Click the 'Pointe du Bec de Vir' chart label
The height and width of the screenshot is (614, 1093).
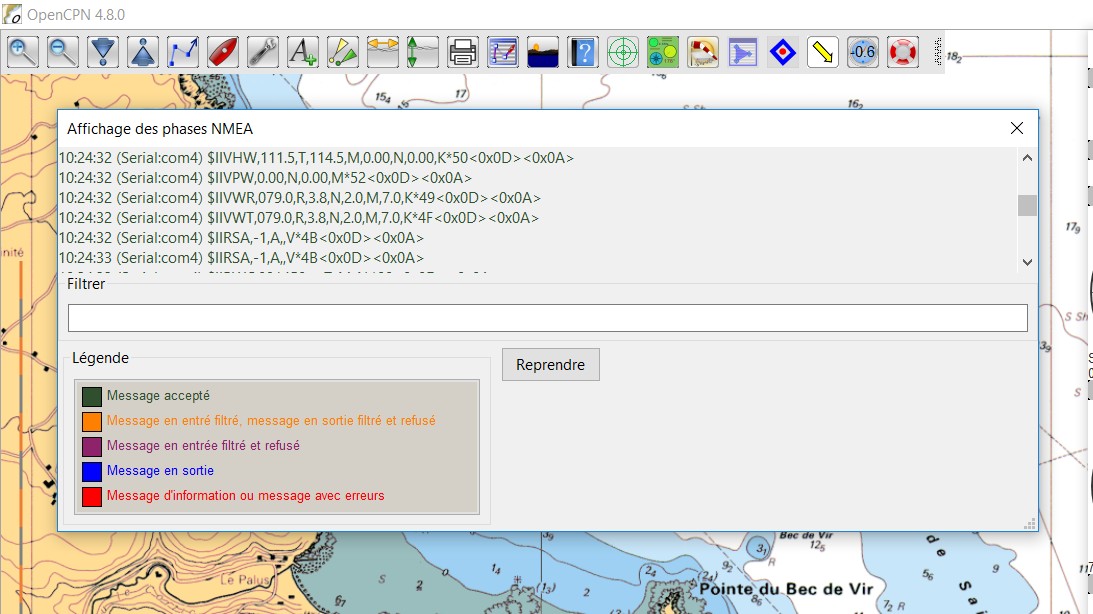786,590
